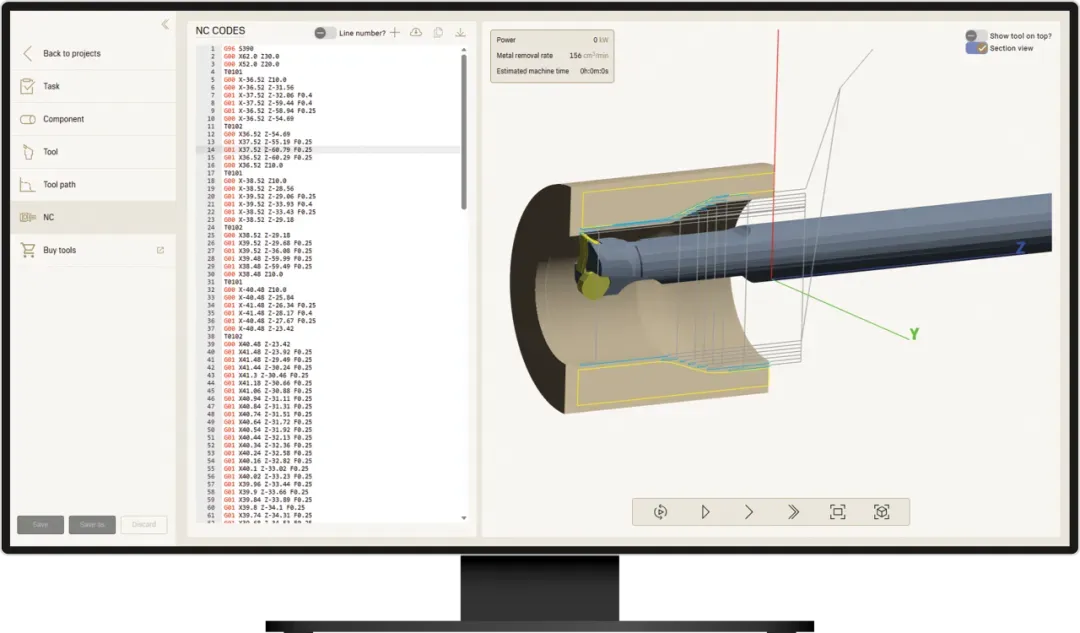Select NC line 1 G96 S390
This screenshot has width=1080, height=633.
point(238,49)
